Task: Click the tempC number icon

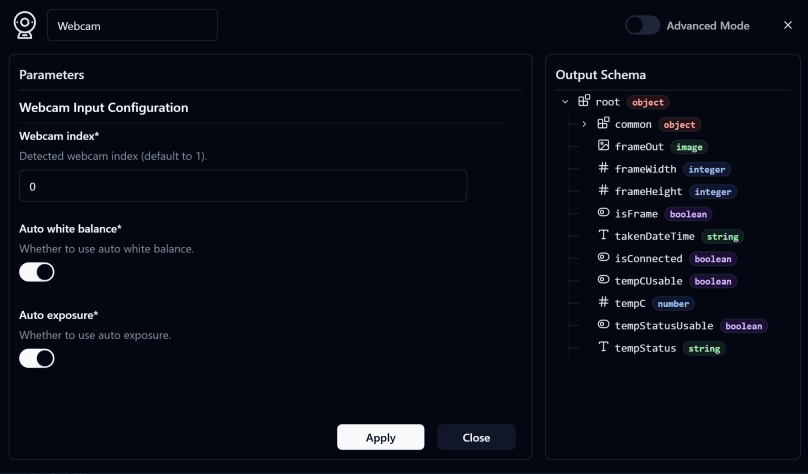Action: pos(603,302)
